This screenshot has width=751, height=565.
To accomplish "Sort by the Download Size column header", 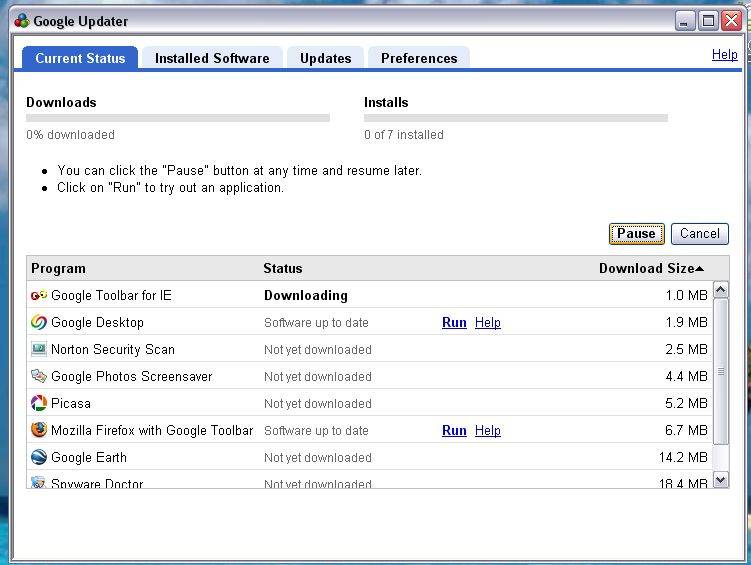I will click(651, 269).
